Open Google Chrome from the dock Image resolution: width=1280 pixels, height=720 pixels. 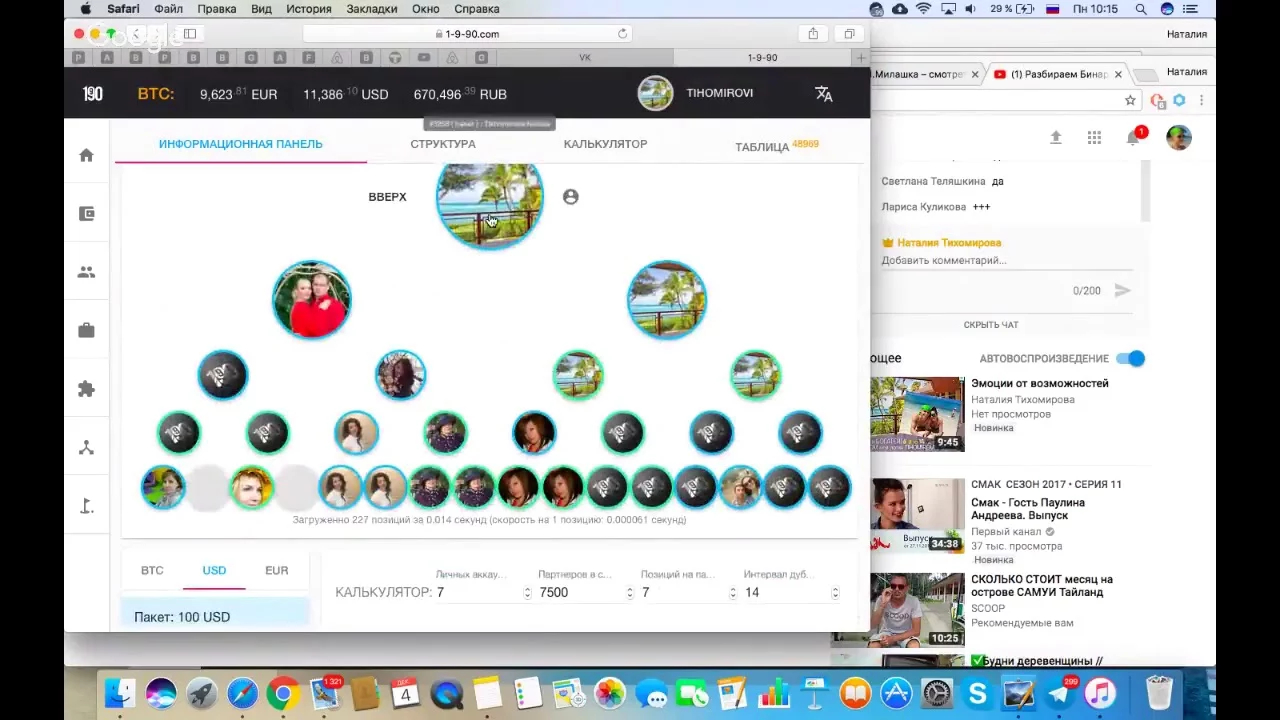pyautogui.click(x=283, y=692)
